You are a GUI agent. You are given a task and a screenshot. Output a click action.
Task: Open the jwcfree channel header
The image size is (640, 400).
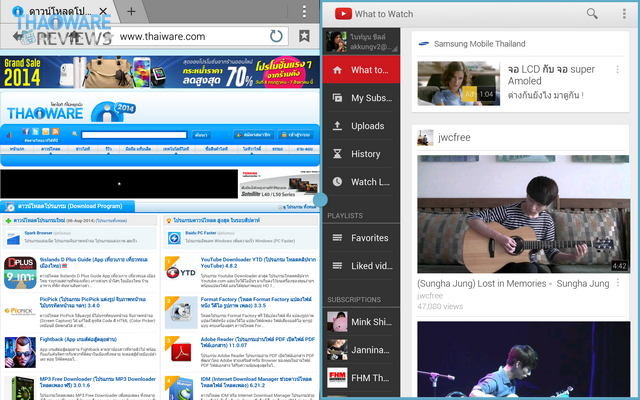[520, 138]
